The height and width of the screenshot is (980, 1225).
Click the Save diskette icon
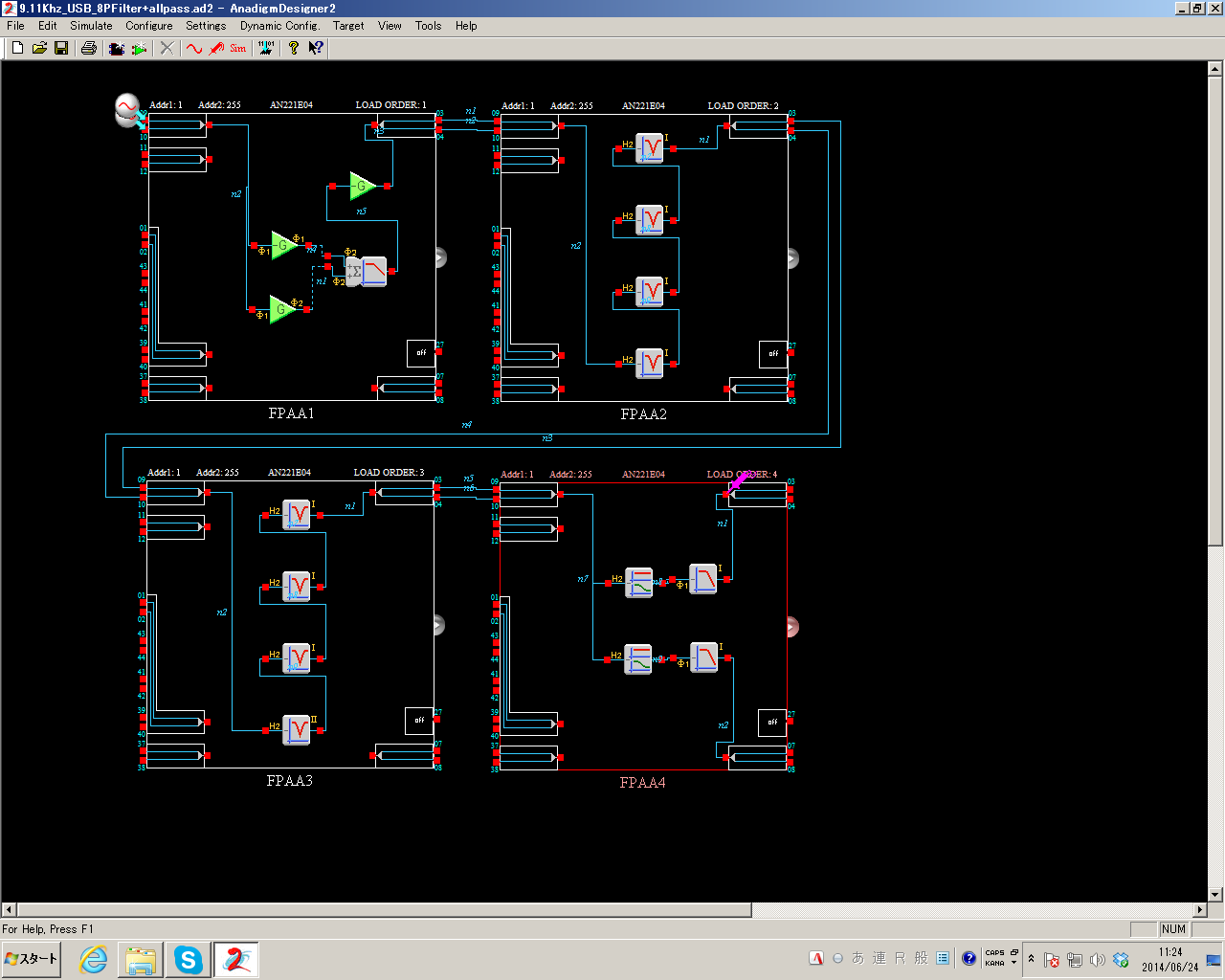[x=61, y=48]
